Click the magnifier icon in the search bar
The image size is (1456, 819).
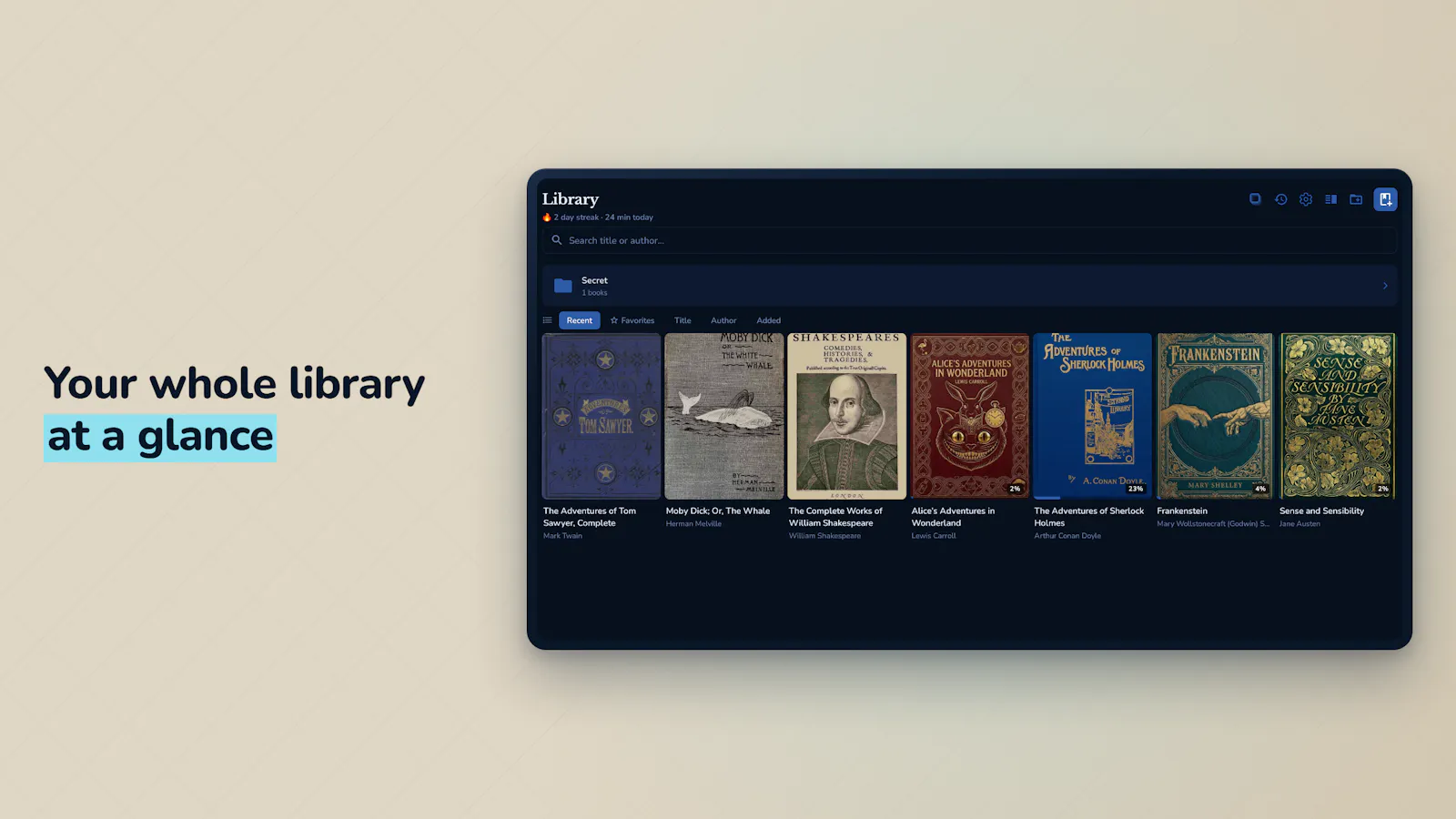click(x=557, y=240)
